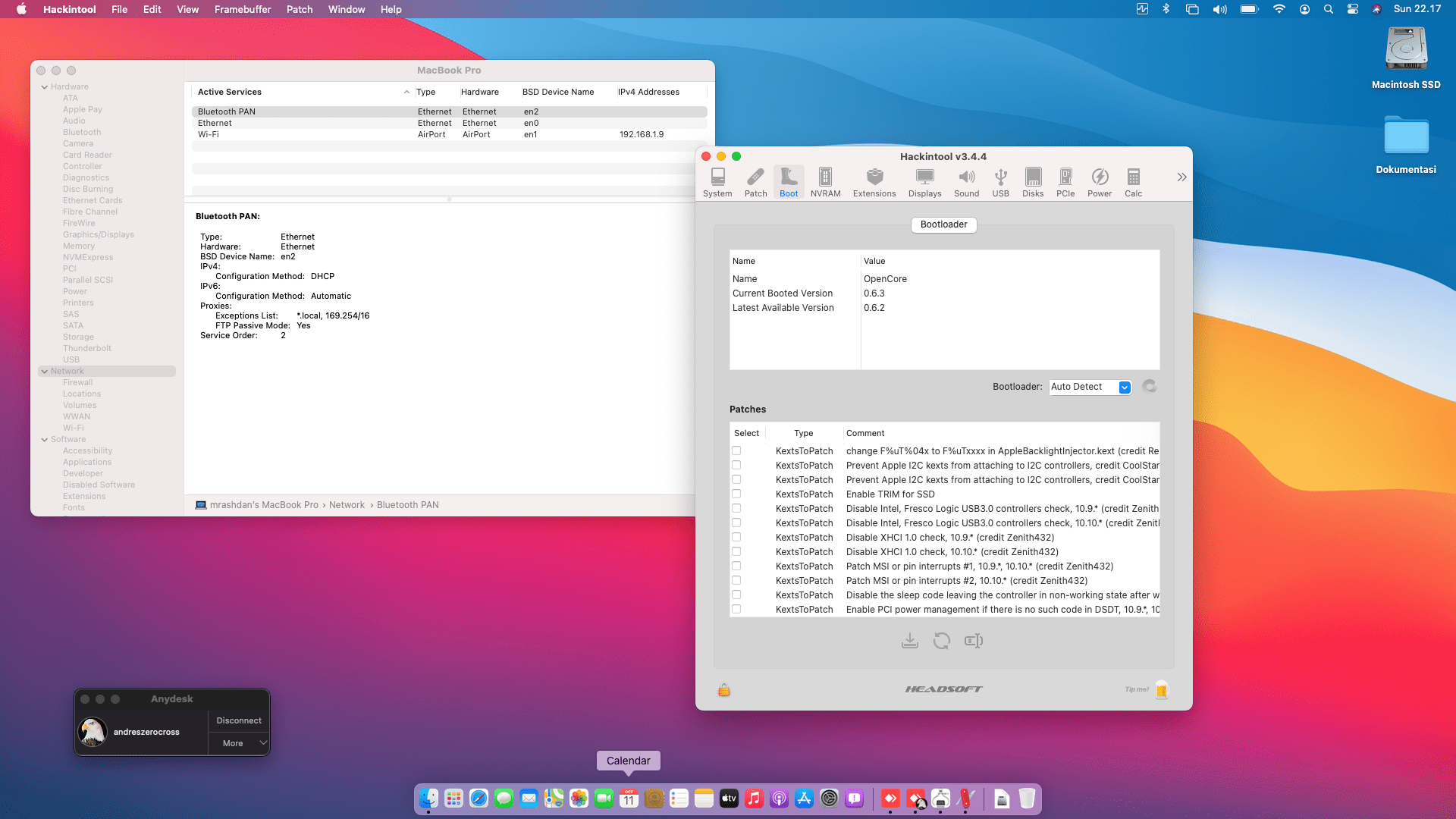Click the download patches icon below the list
The height and width of the screenshot is (819, 1456).
click(911, 641)
